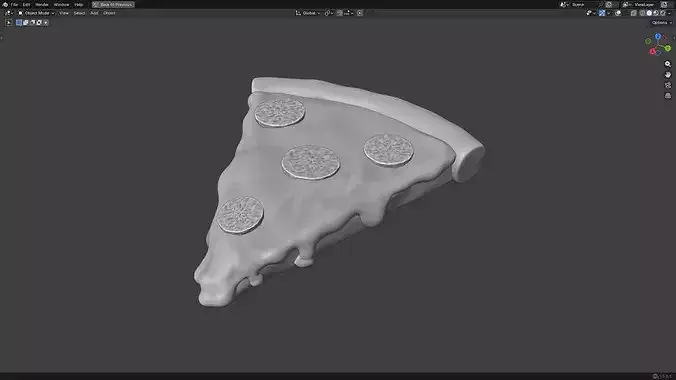Switch to wireframe viewport shading

tap(642, 13)
